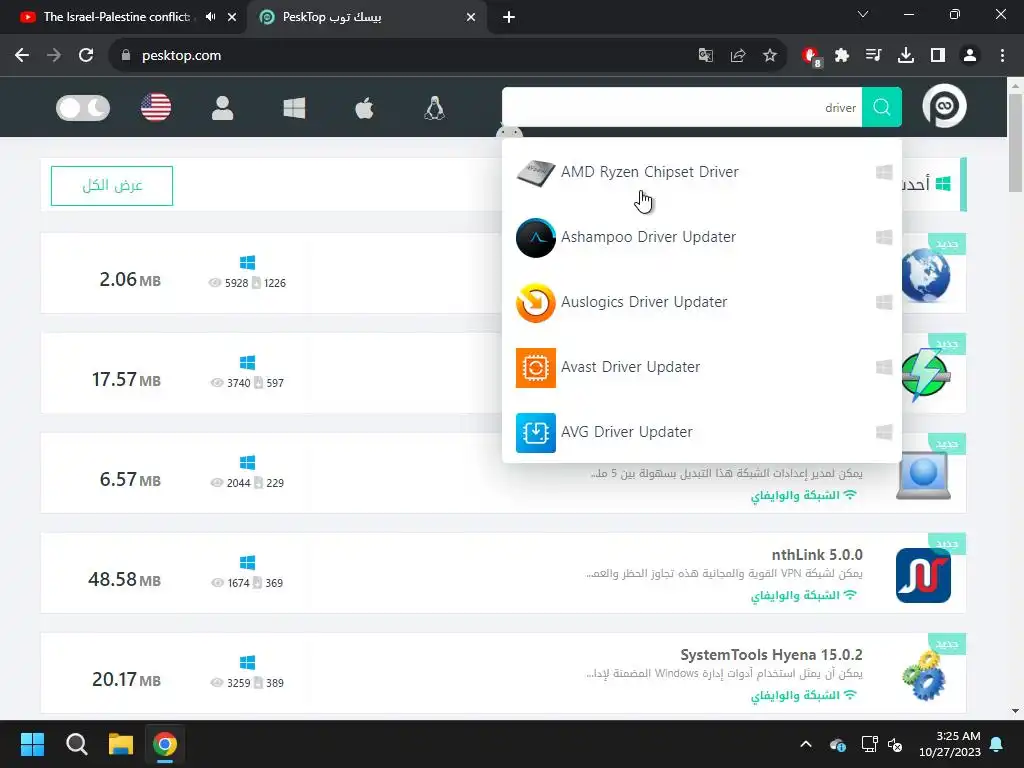
Task: Open network category link under nthLink
Action: 803,595
